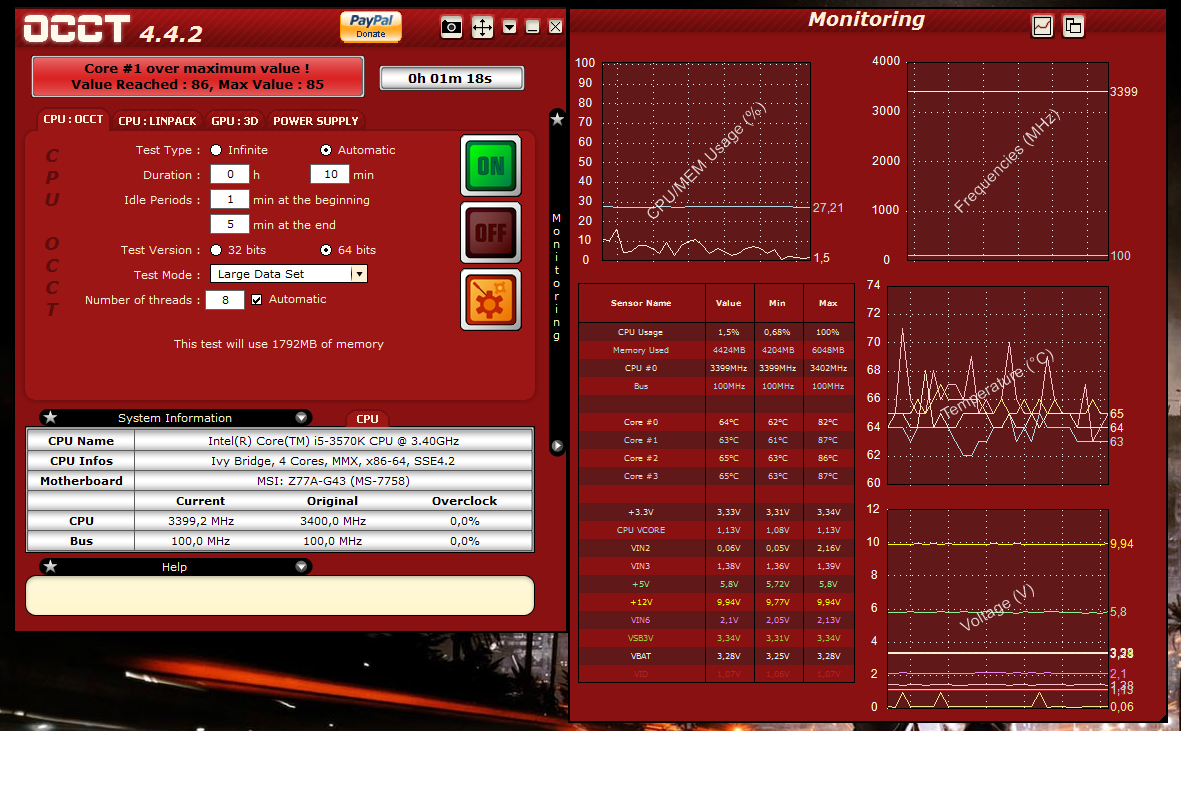Select the 32 bits test version

click(x=216, y=250)
